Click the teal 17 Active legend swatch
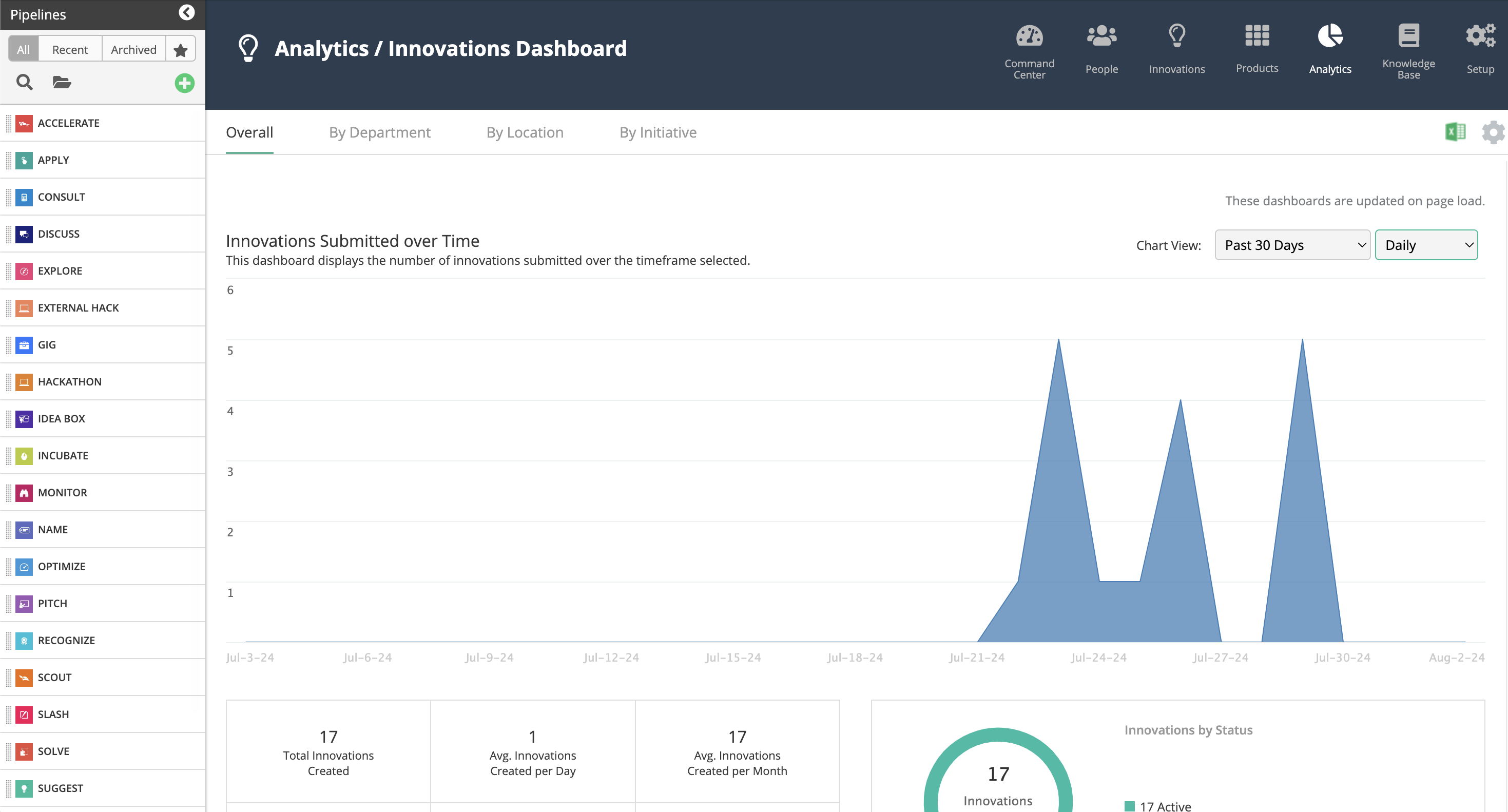This screenshot has width=1508, height=812. (x=1130, y=806)
